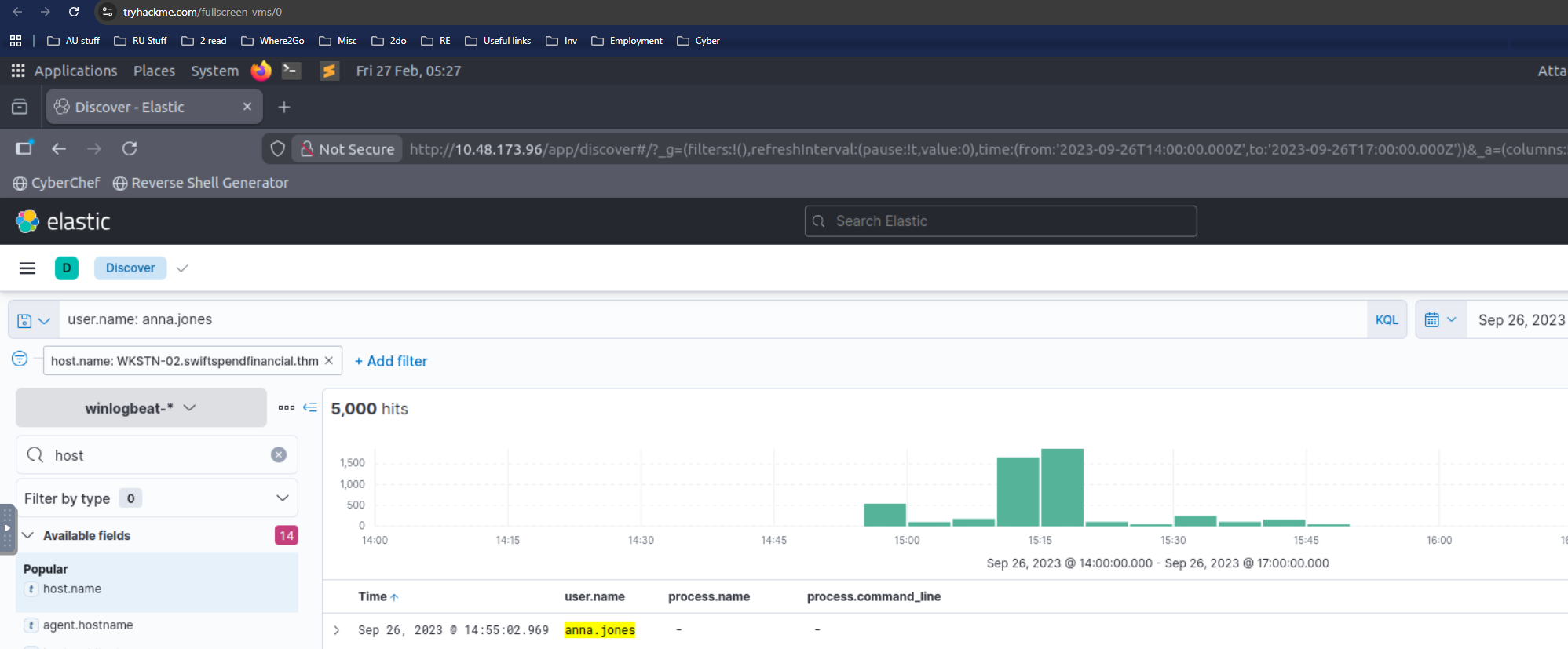Clear the 'host' field search text
This screenshot has width=1568, height=649.
point(279,455)
